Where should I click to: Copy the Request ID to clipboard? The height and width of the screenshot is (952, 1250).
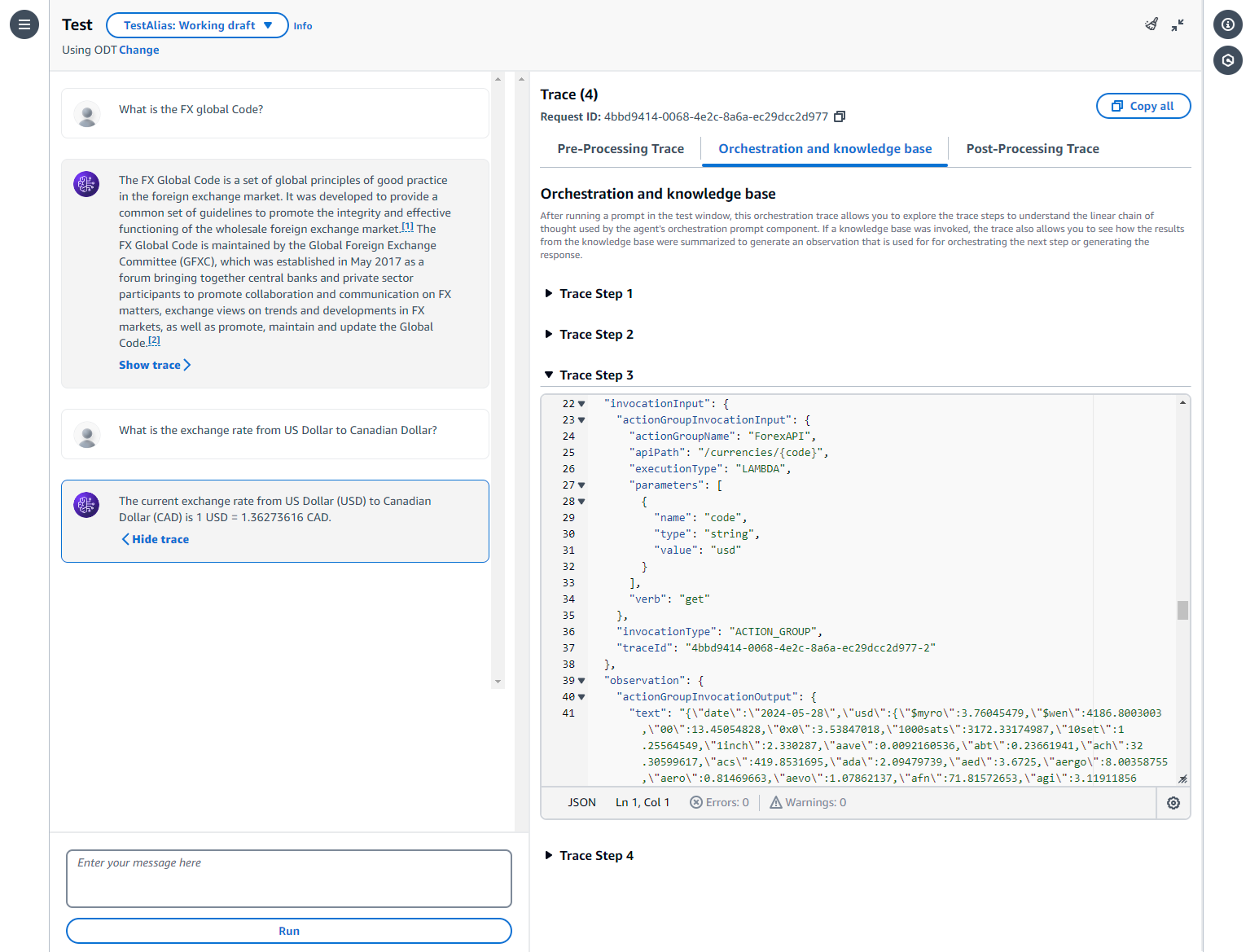tap(840, 116)
